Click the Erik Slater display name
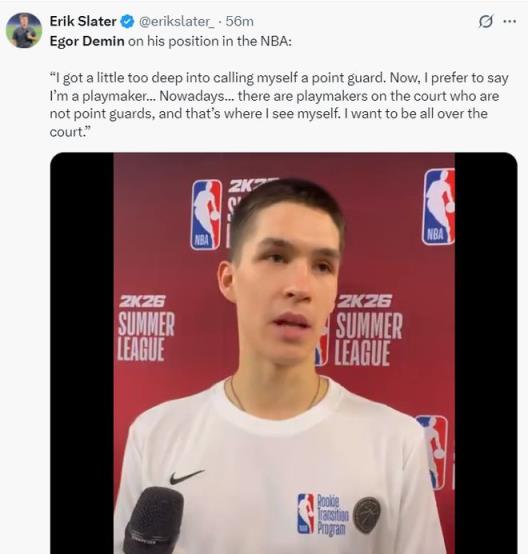The image size is (528, 554). [x=83, y=22]
